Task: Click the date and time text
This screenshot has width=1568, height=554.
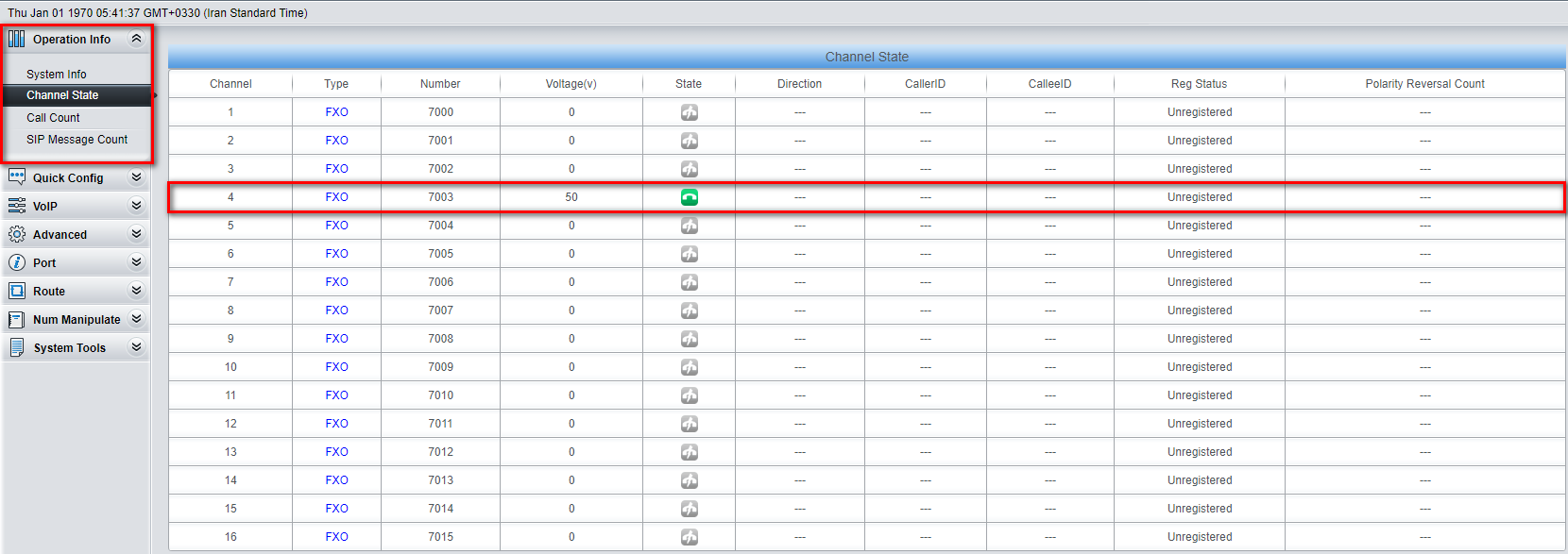Action: coord(158,13)
